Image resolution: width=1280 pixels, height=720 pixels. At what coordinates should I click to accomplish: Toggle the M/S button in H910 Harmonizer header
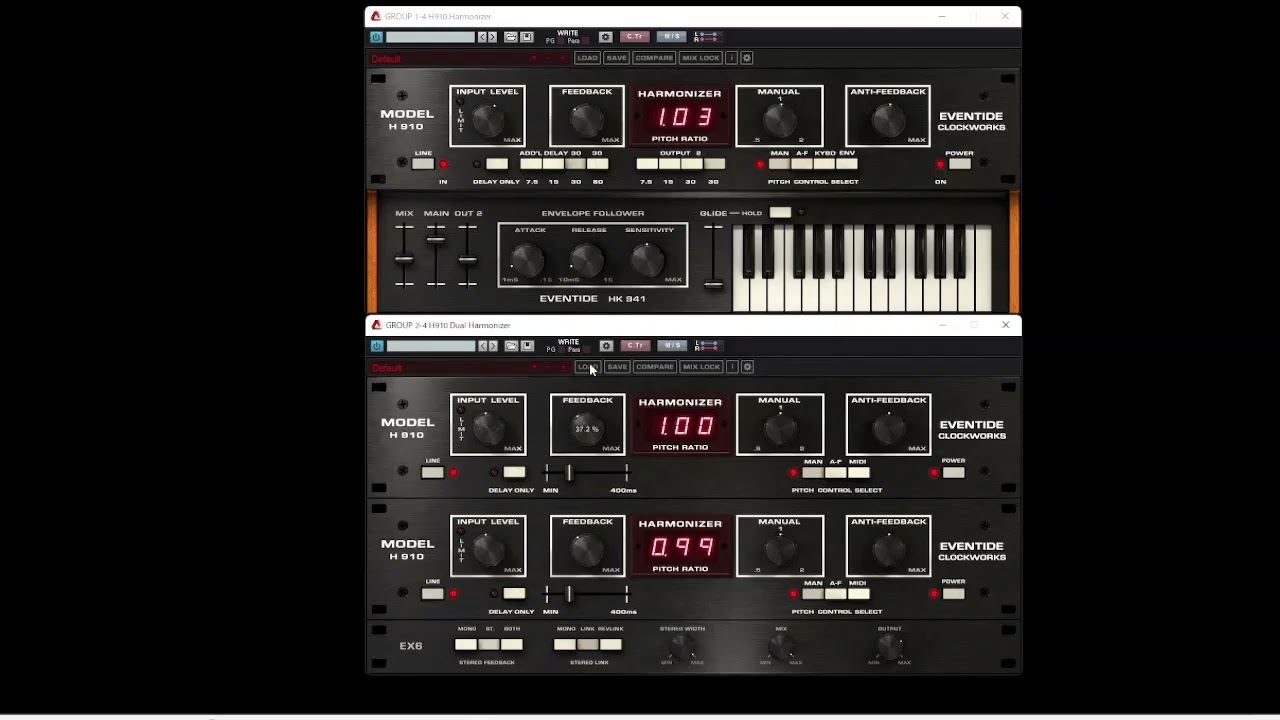pos(671,37)
